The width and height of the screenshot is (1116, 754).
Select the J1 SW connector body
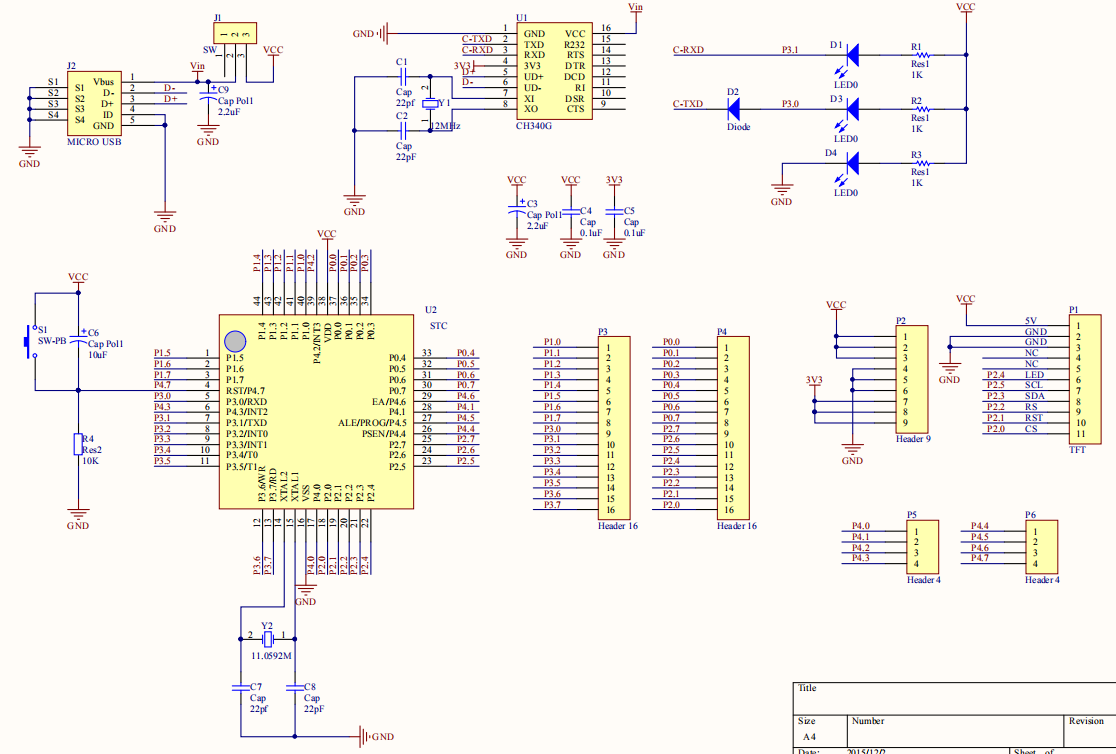tap(235, 33)
